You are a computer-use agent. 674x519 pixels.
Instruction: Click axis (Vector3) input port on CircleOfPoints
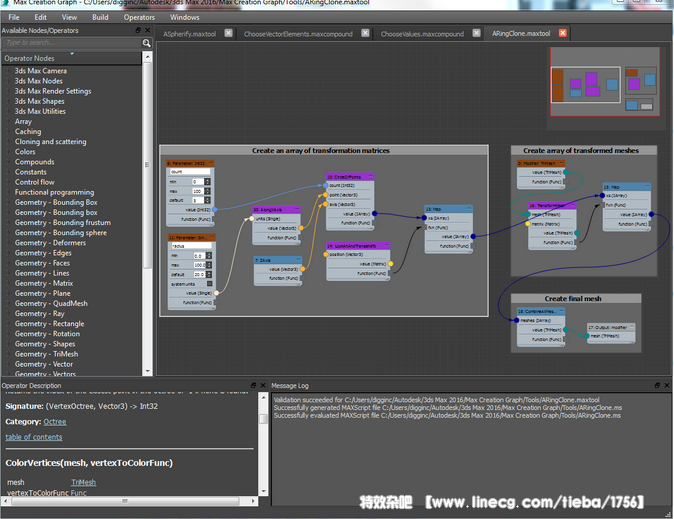click(x=325, y=204)
